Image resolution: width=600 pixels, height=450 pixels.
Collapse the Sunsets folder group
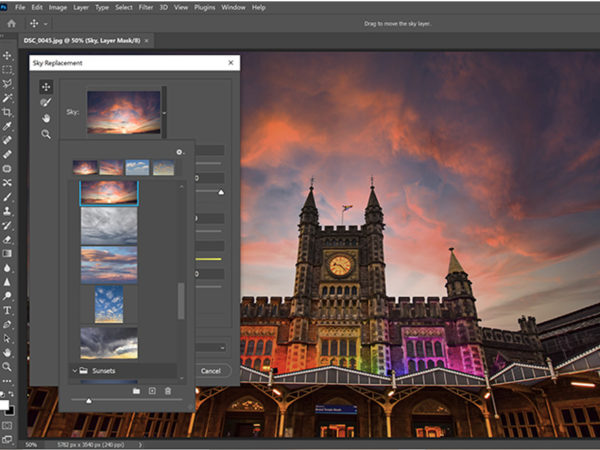coord(75,370)
